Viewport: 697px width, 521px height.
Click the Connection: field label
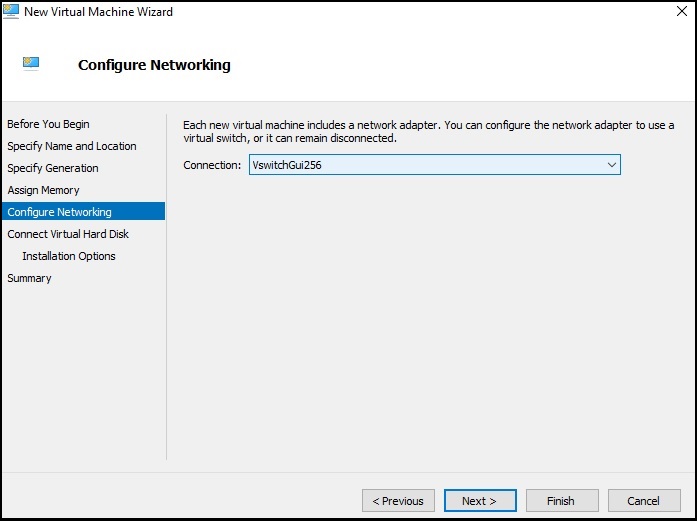pos(212,165)
